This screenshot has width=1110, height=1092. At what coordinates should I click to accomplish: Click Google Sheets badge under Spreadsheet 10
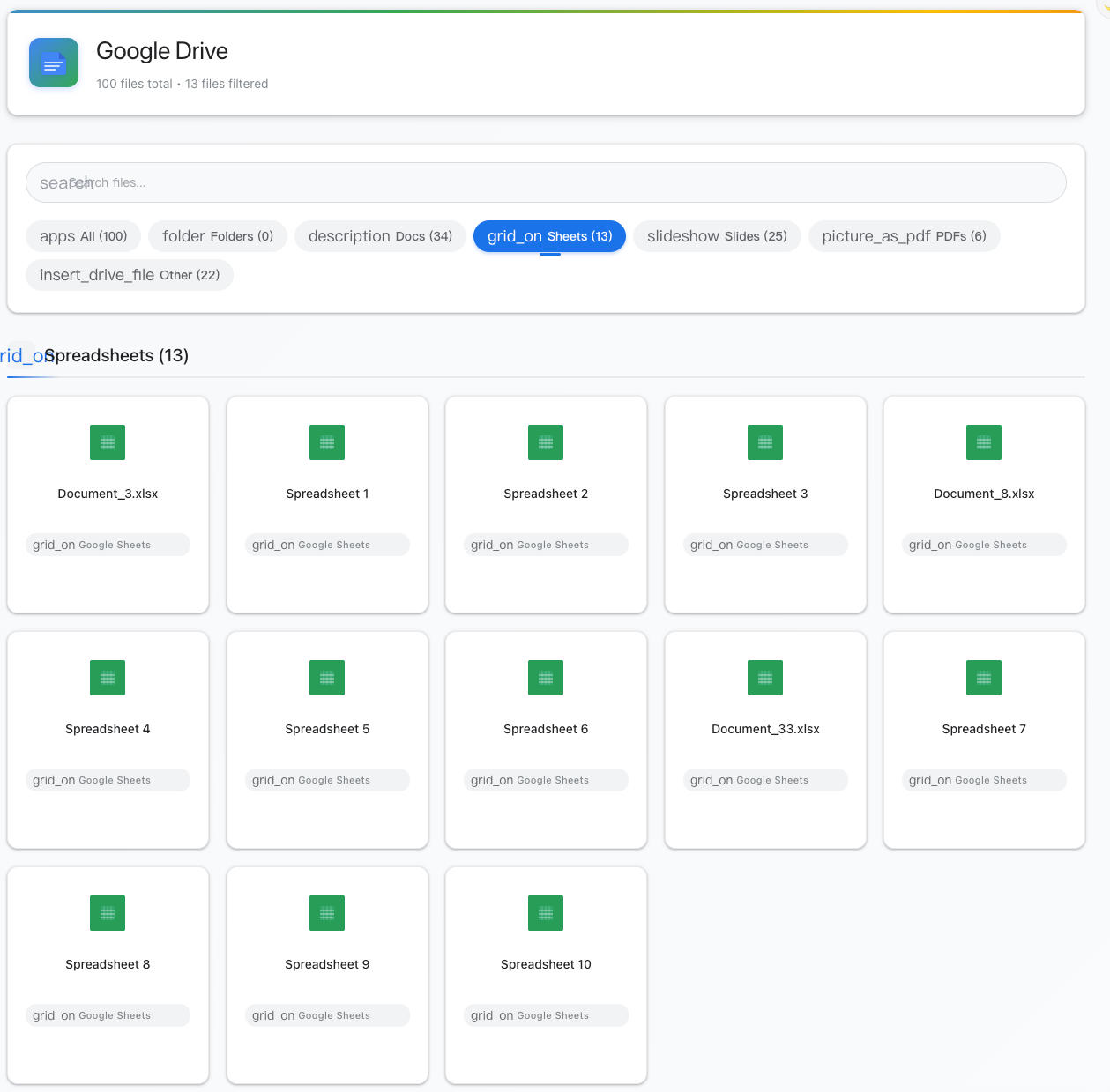pos(546,1015)
